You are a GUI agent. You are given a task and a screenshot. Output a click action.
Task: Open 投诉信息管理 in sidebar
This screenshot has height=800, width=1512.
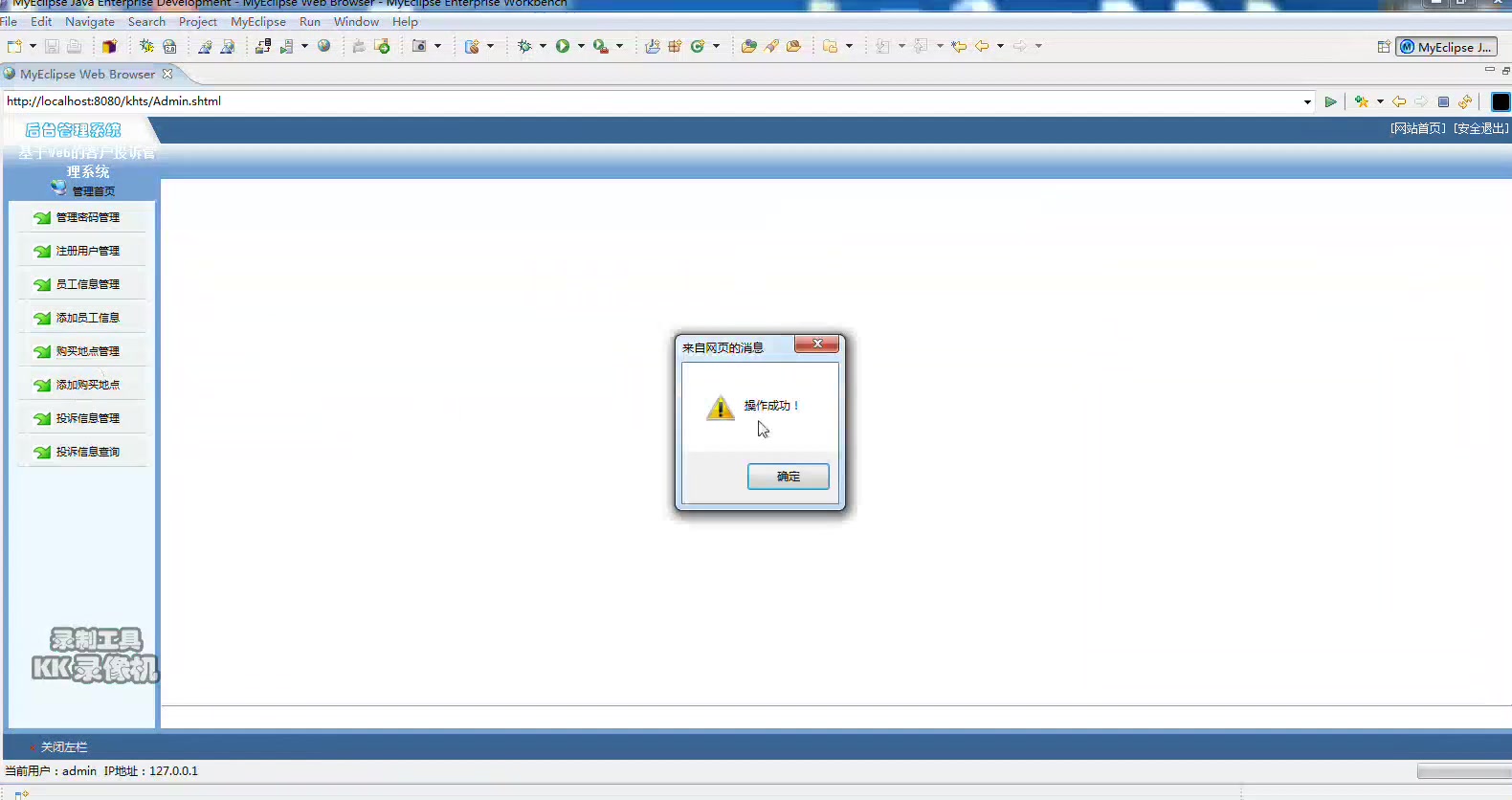[x=87, y=418]
